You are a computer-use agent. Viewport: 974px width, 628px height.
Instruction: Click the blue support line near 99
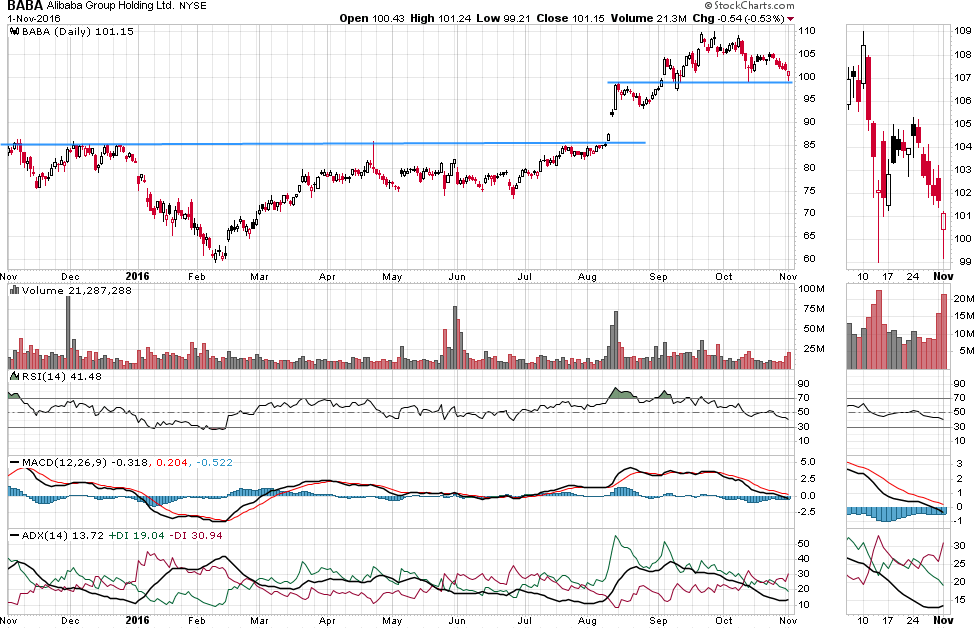tap(700, 82)
